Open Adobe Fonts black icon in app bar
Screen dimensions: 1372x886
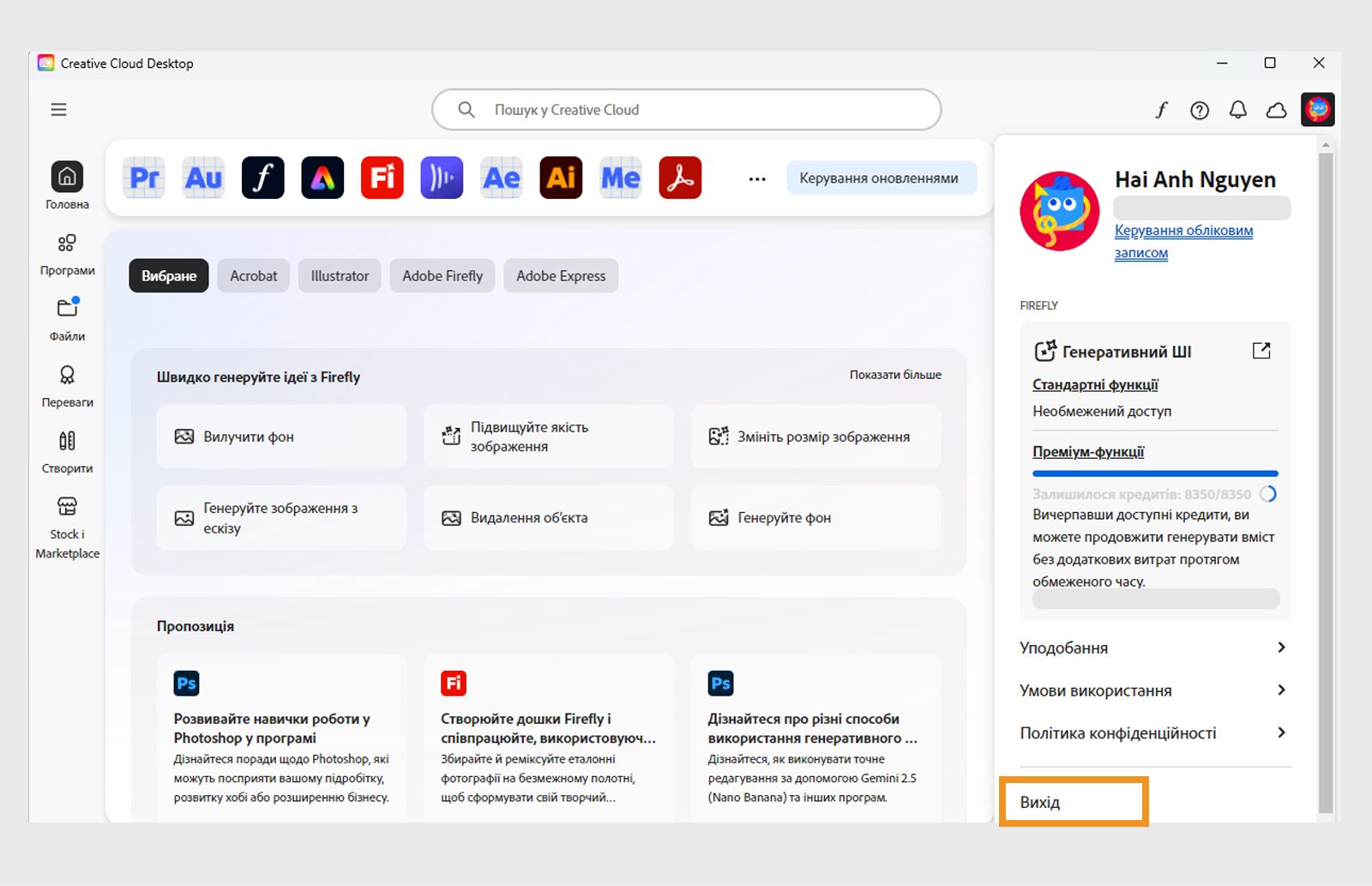pos(263,178)
